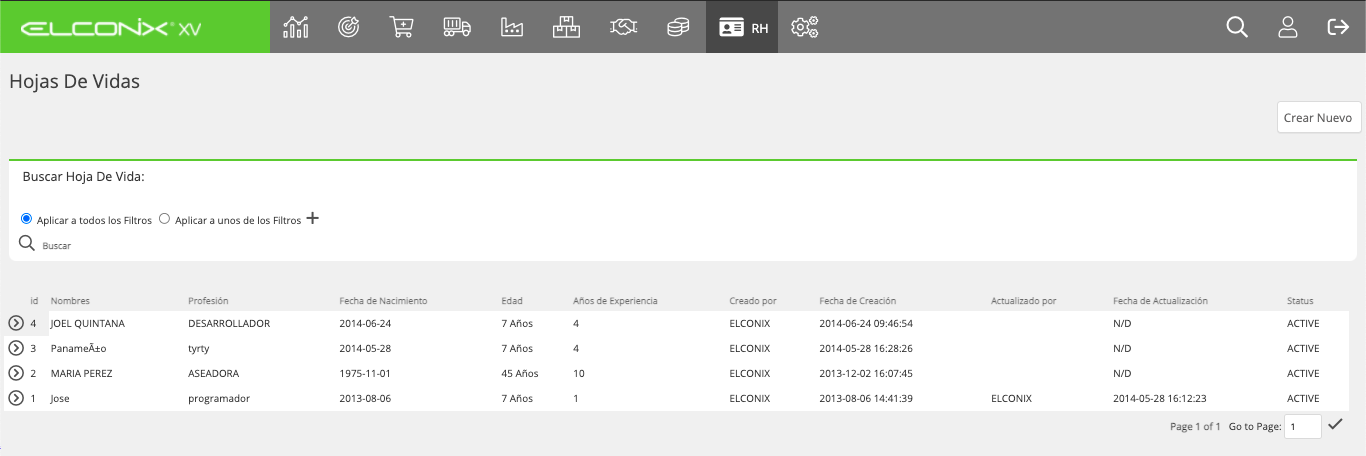The image size is (1366, 456).
Task: Click the Crear Nuevo button
Action: pyautogui.click(x=1318, y=117)
